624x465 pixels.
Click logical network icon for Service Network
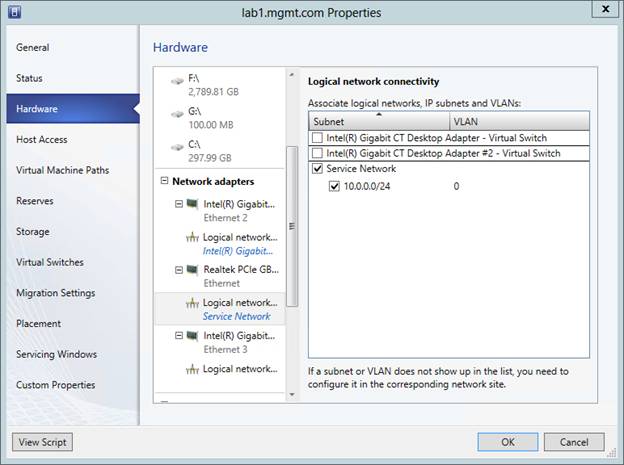point(192,303)
